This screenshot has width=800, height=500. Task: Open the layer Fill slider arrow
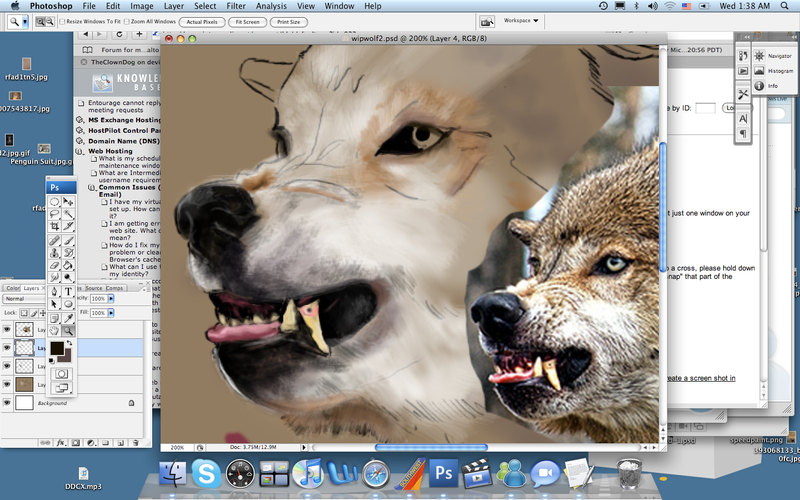click(x=111, y=313)
